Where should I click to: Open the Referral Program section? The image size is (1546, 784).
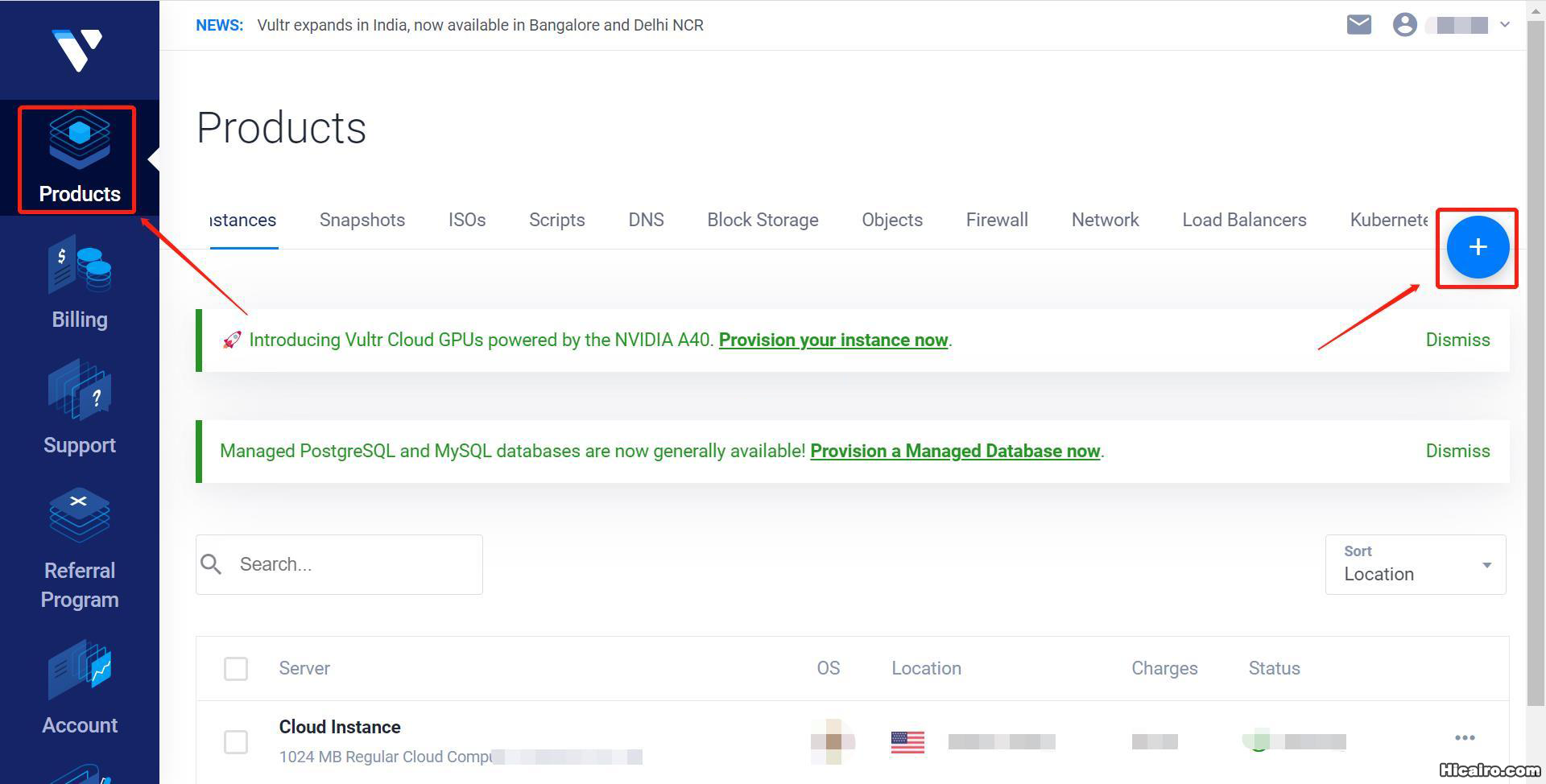[x=79, y=549]
